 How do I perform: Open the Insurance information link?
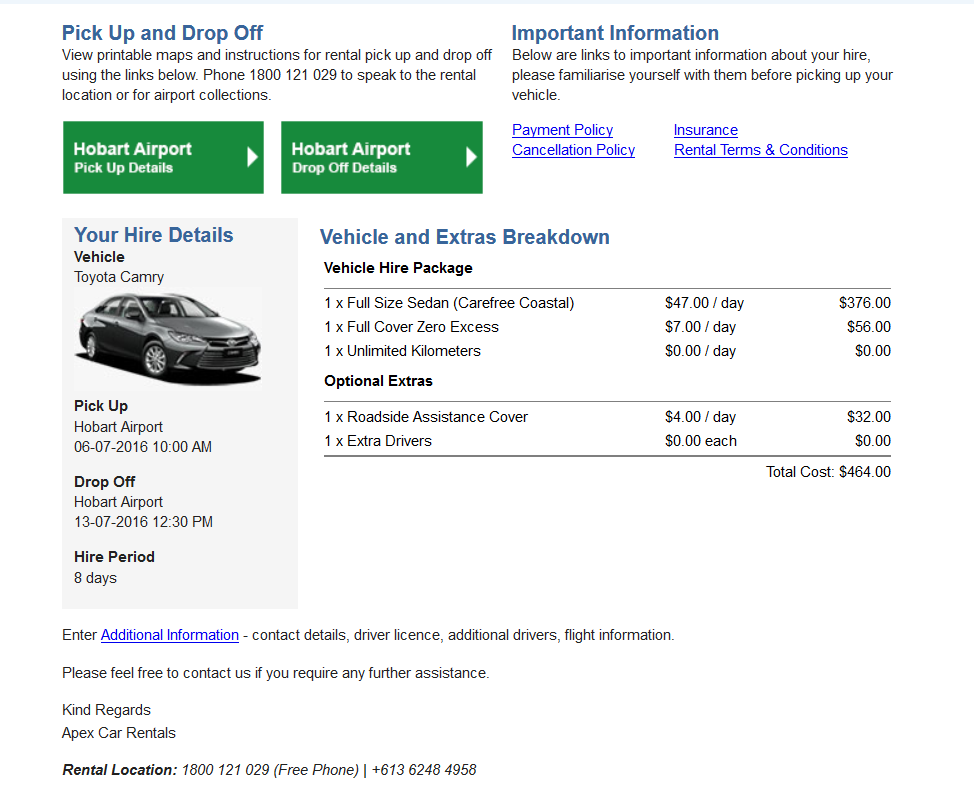pos(705,130)
